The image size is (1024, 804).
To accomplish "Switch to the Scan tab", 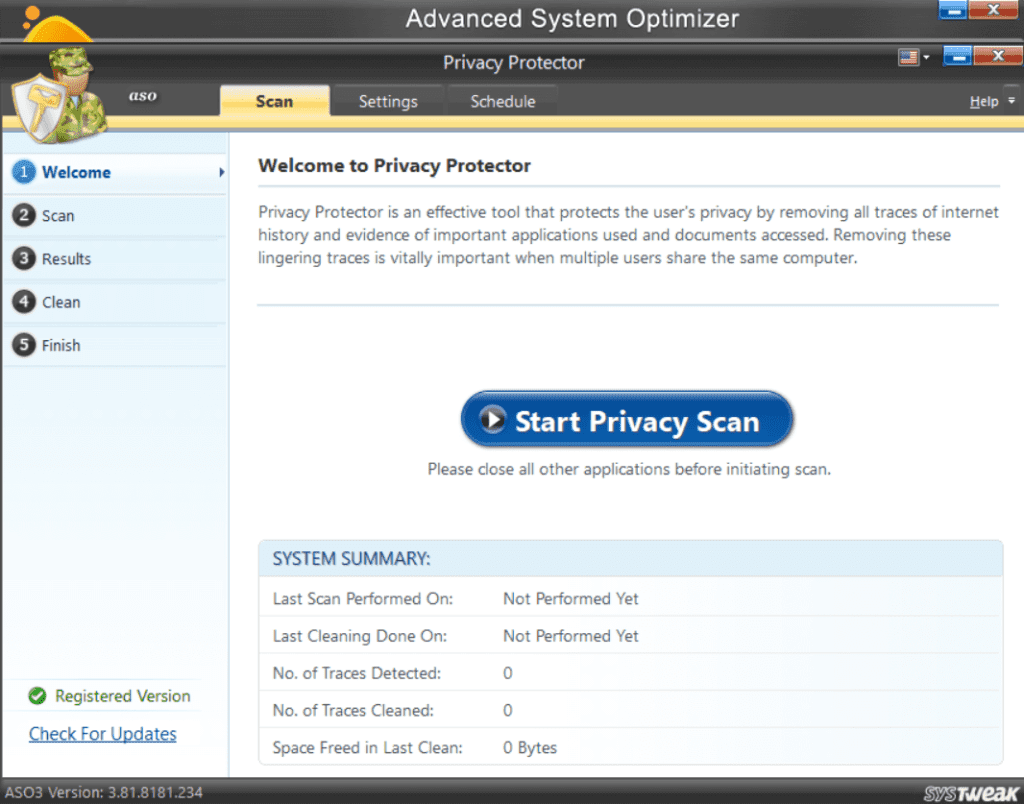I will tap(274, 101).
